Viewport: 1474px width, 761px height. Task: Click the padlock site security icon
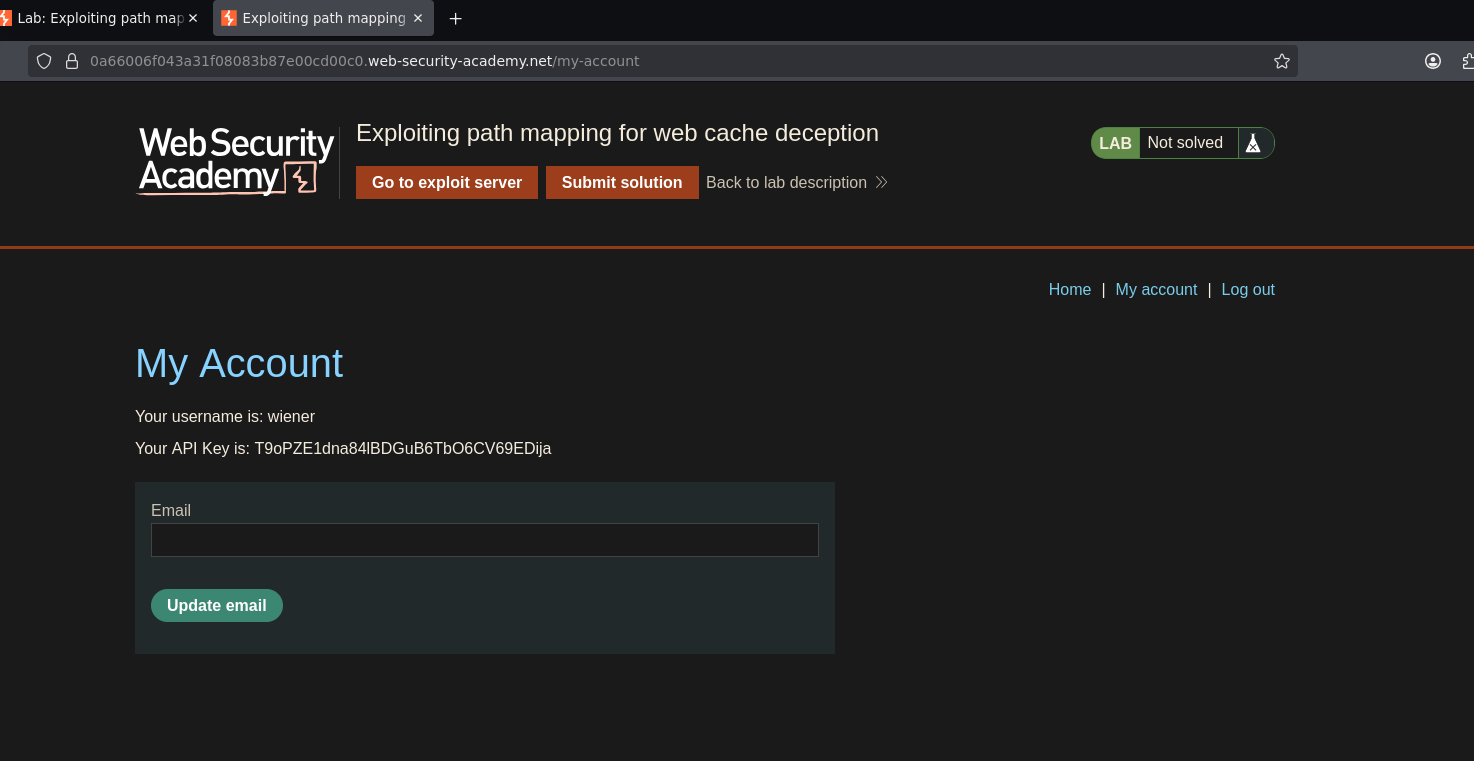72,61
